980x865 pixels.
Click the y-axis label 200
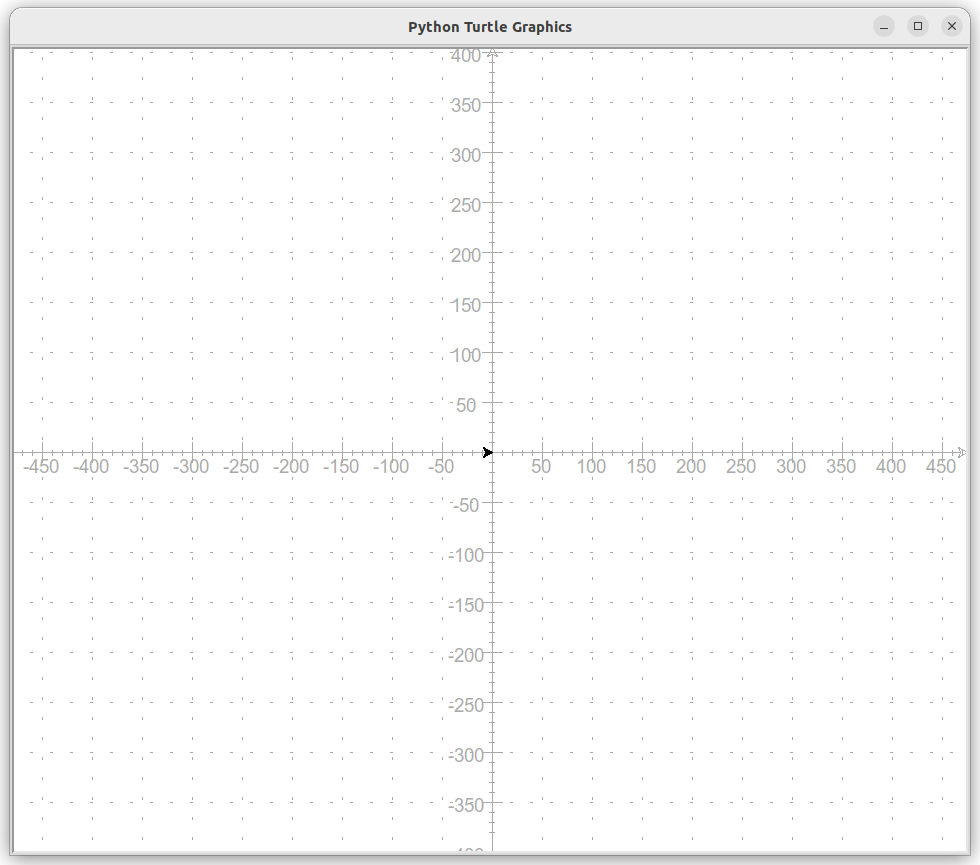[466, 255]
